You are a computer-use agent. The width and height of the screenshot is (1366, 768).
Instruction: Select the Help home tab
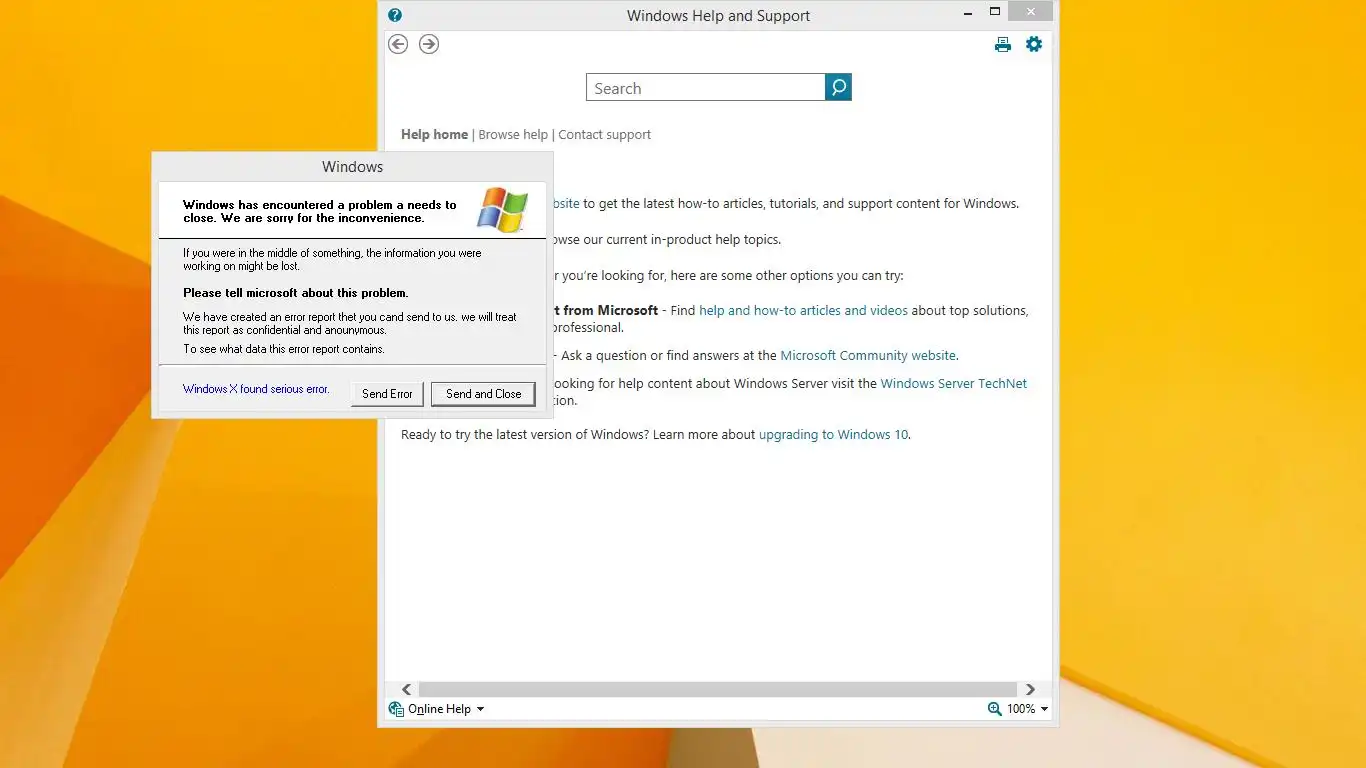tap(434, 134)
